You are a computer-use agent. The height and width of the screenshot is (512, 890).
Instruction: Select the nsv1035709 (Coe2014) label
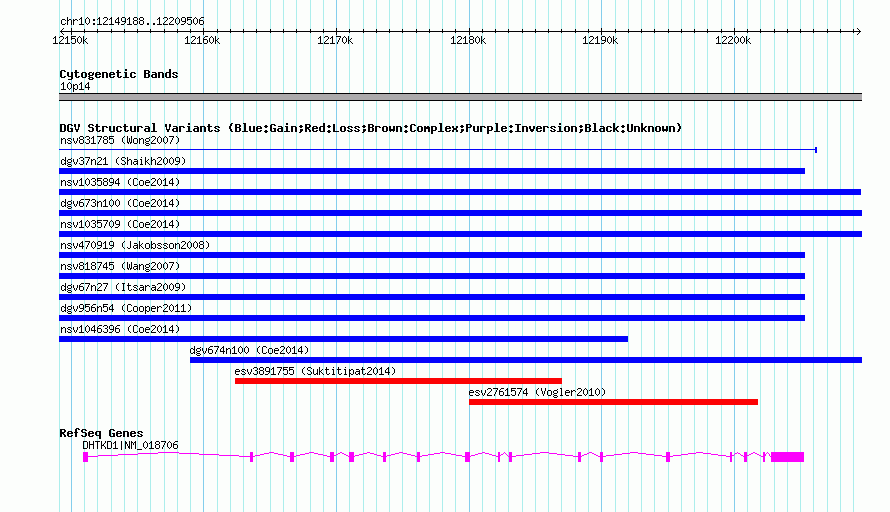coord(120,224)
